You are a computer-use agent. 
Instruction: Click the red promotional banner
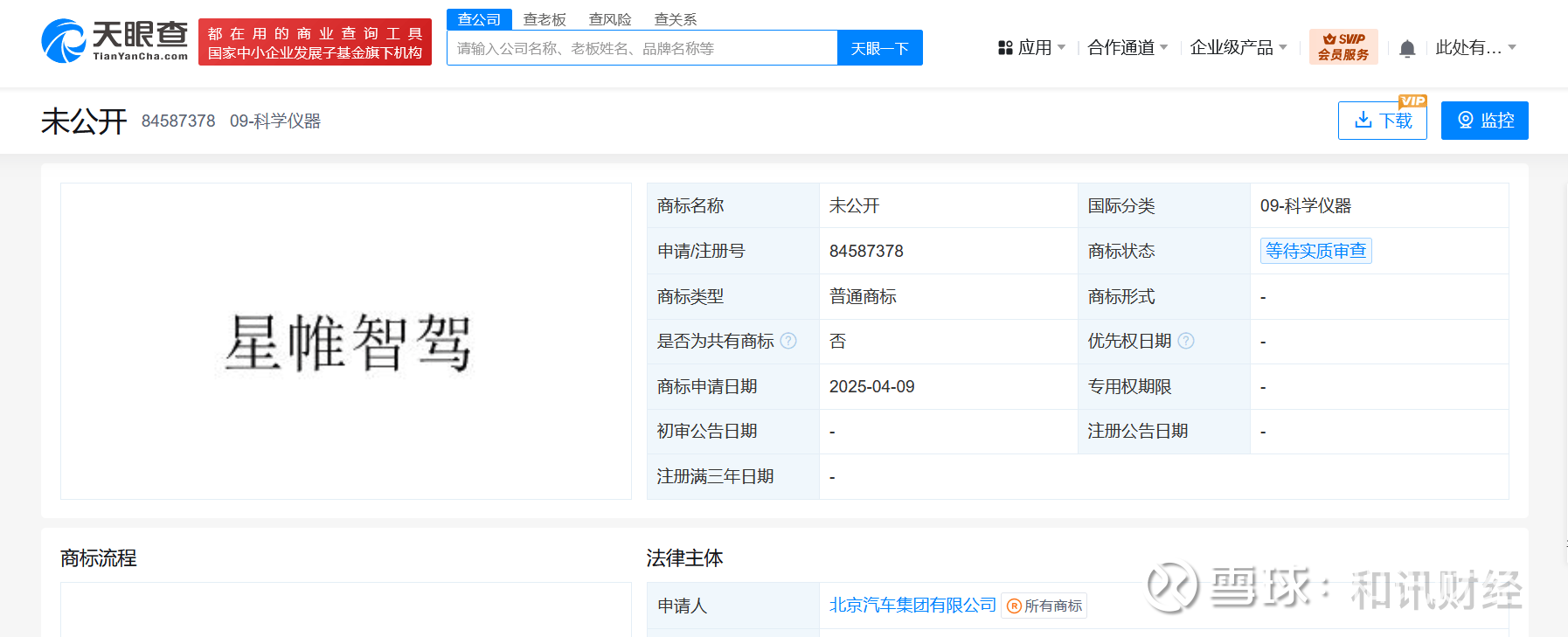point(315,42)
